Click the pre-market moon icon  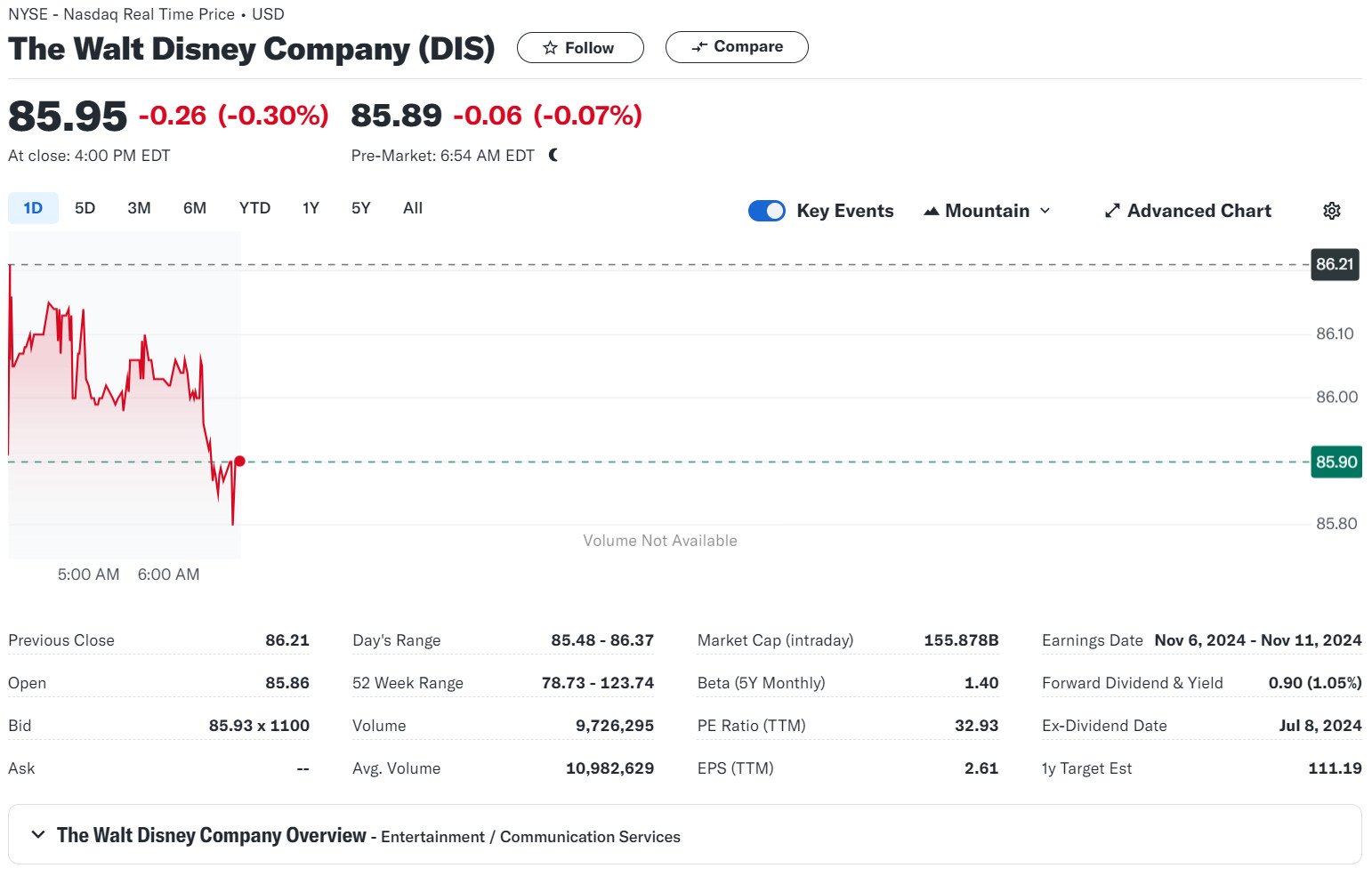pyautogui.click(x=553, y=156)
